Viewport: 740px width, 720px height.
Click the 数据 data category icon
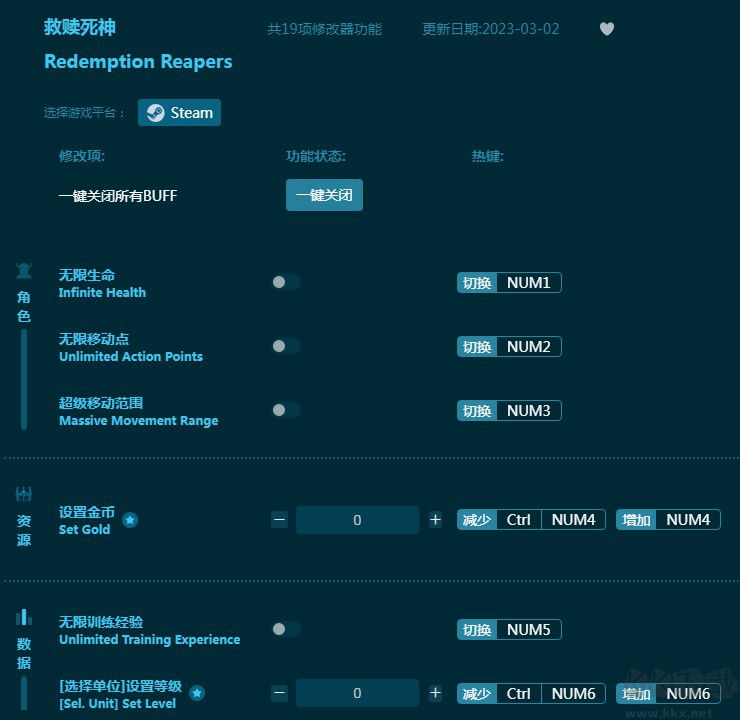24,617
